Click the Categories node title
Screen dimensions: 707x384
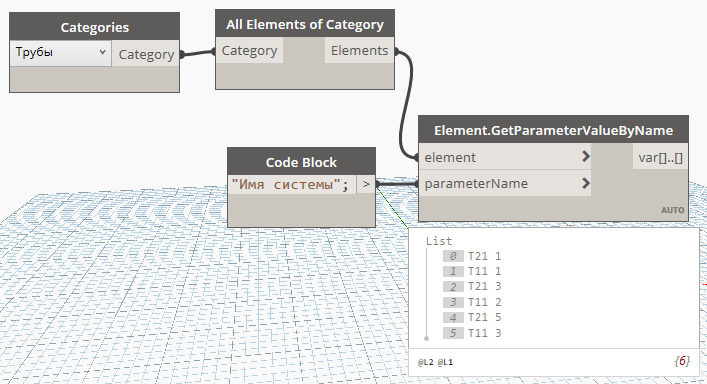pyautogui.click(x=95, y=27)
